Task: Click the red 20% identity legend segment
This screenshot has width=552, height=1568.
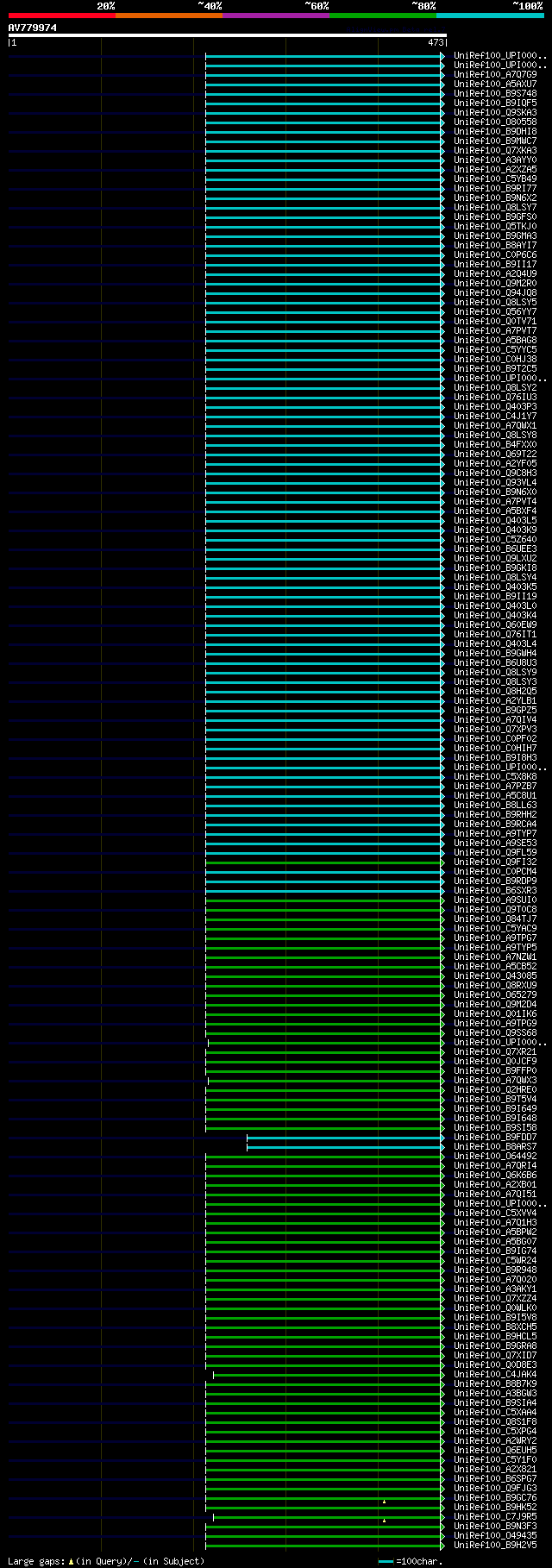Action: tap(62, 16)
